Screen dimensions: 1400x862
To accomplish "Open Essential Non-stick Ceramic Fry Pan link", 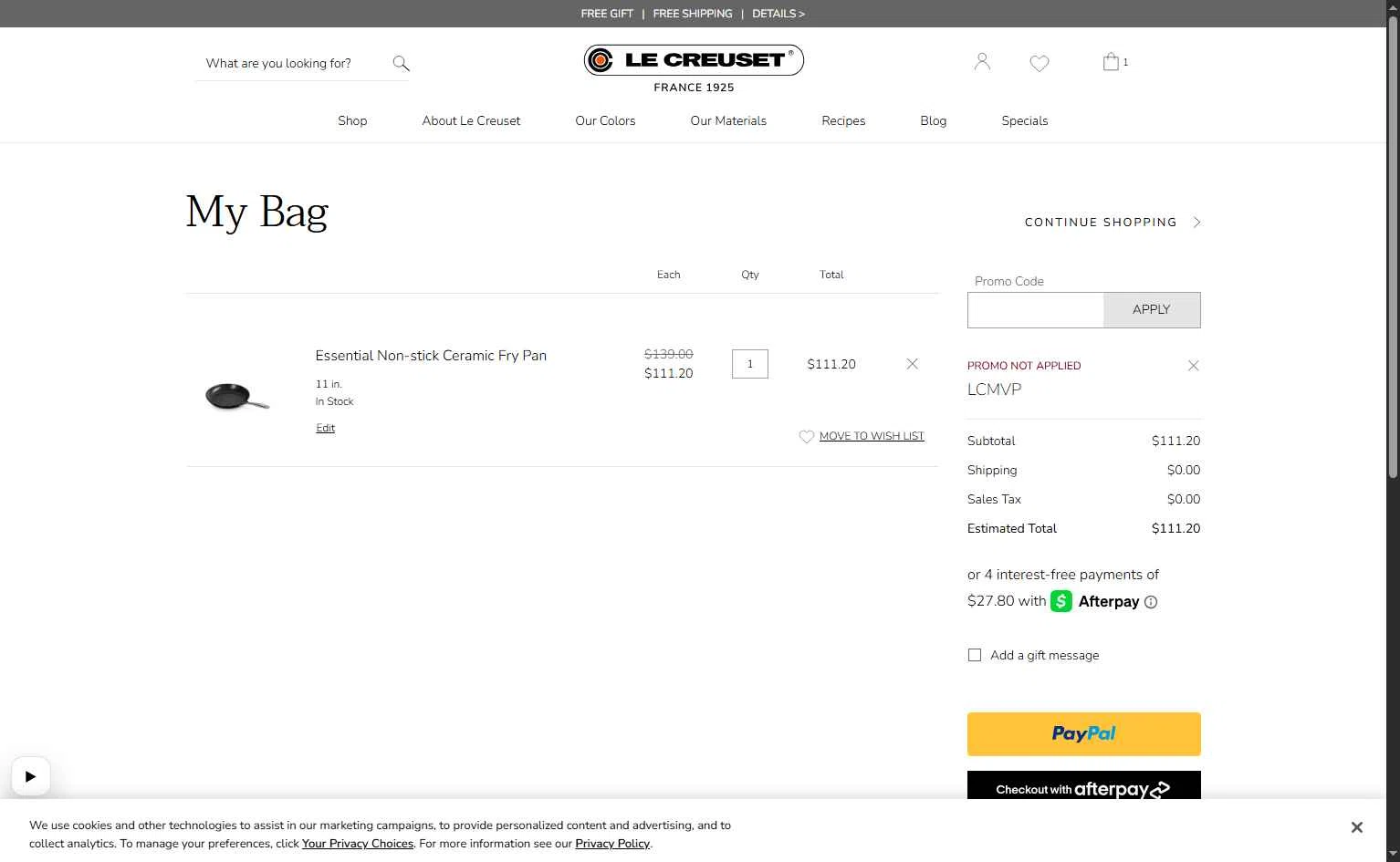I will point(431,356).
